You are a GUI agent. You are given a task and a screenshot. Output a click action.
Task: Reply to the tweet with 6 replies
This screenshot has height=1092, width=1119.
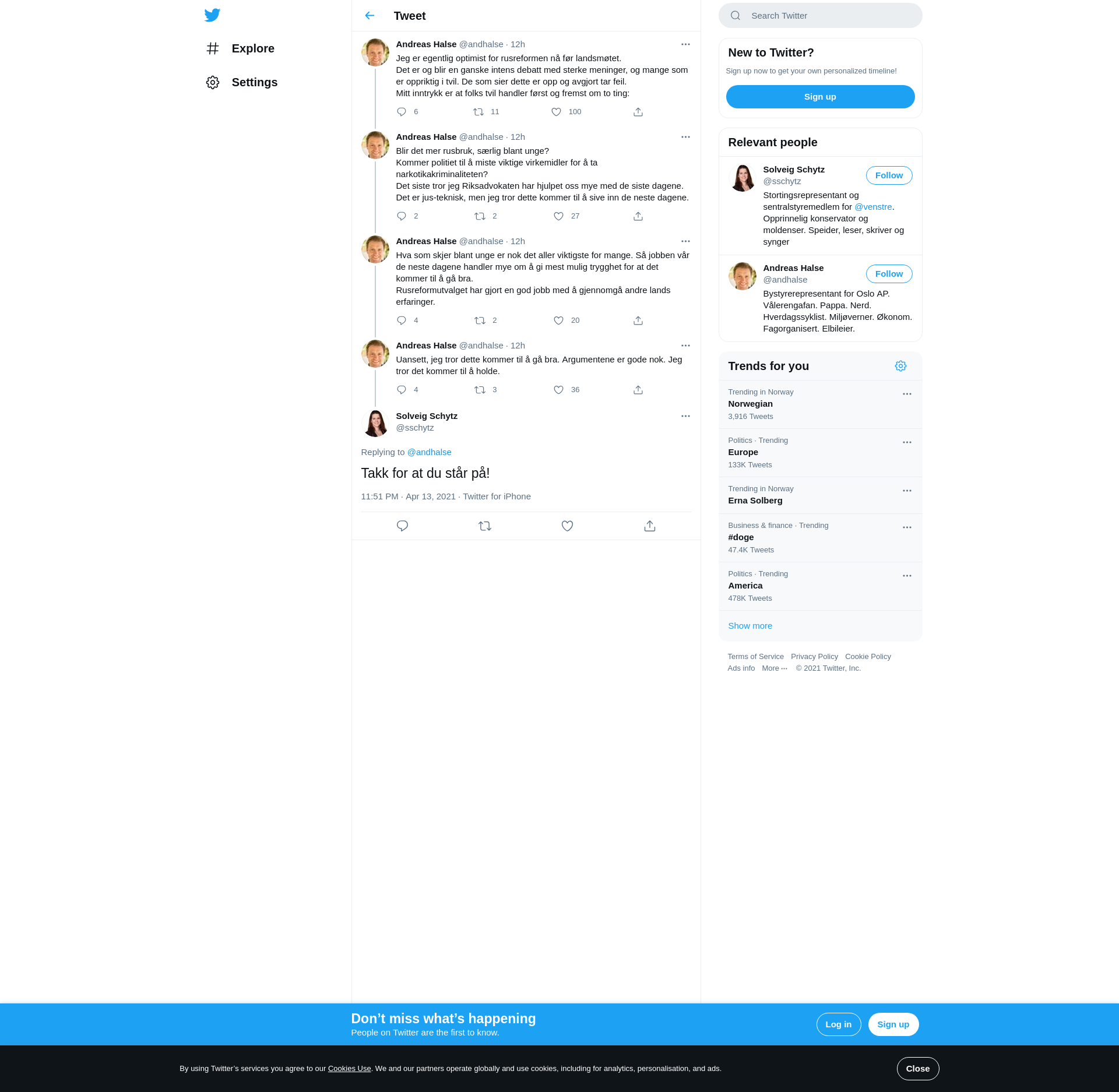click(402, 112)
